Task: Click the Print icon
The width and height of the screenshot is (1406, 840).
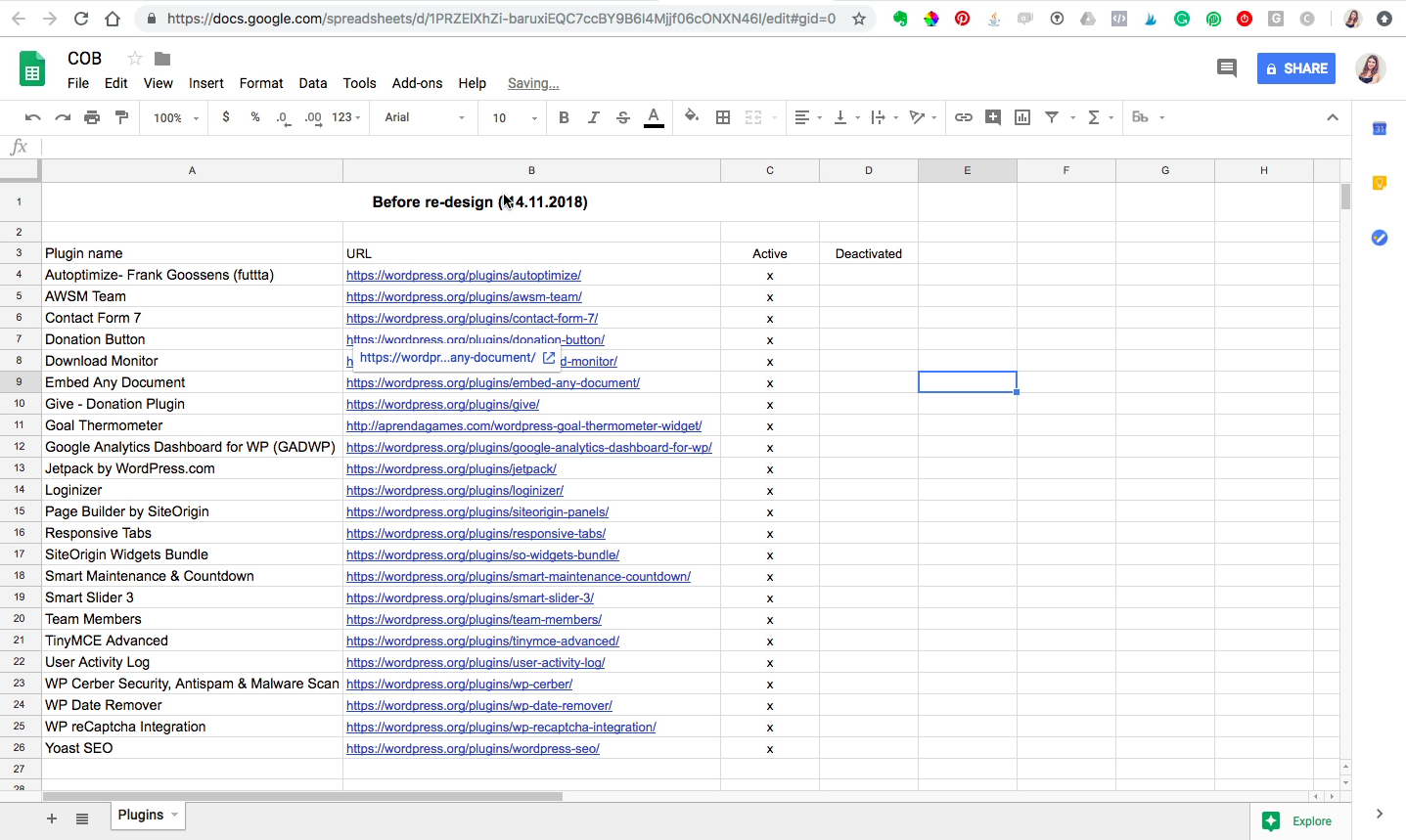Action: click(x=92, y=117)
